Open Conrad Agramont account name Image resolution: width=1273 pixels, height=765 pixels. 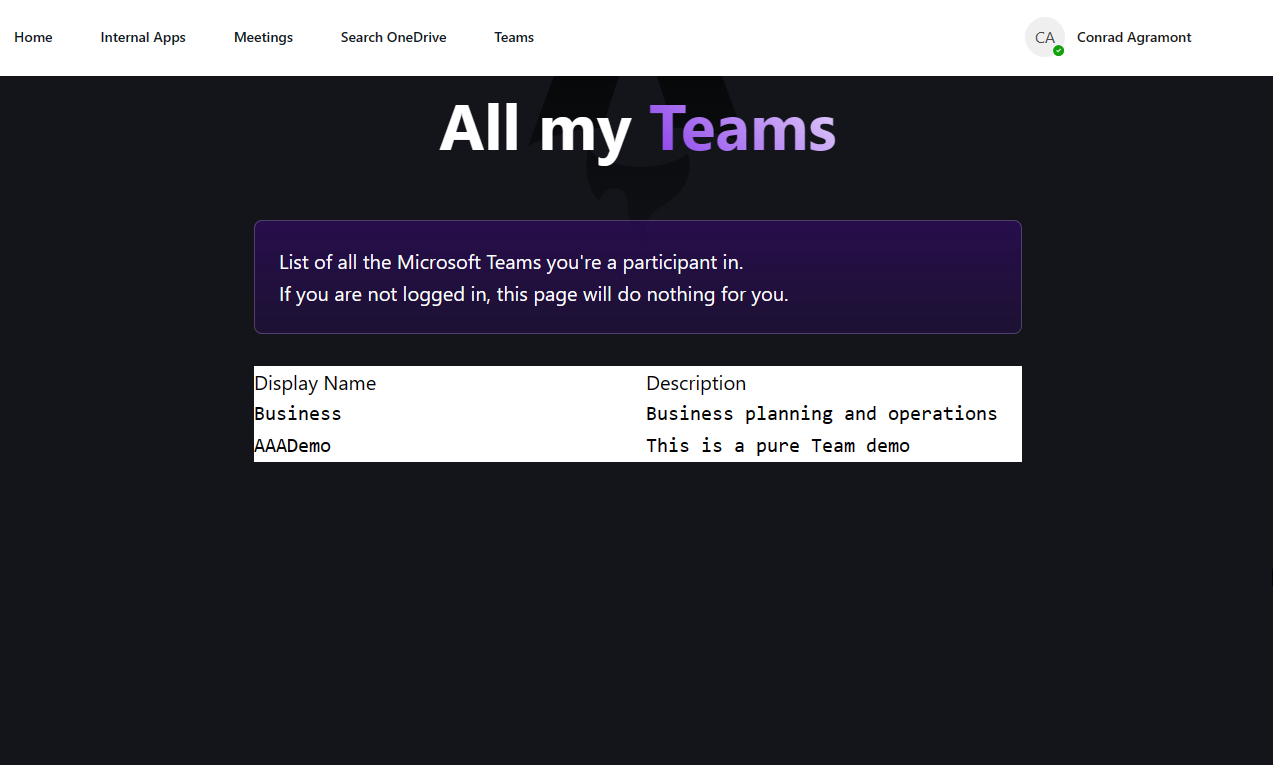coord(1134,37)
